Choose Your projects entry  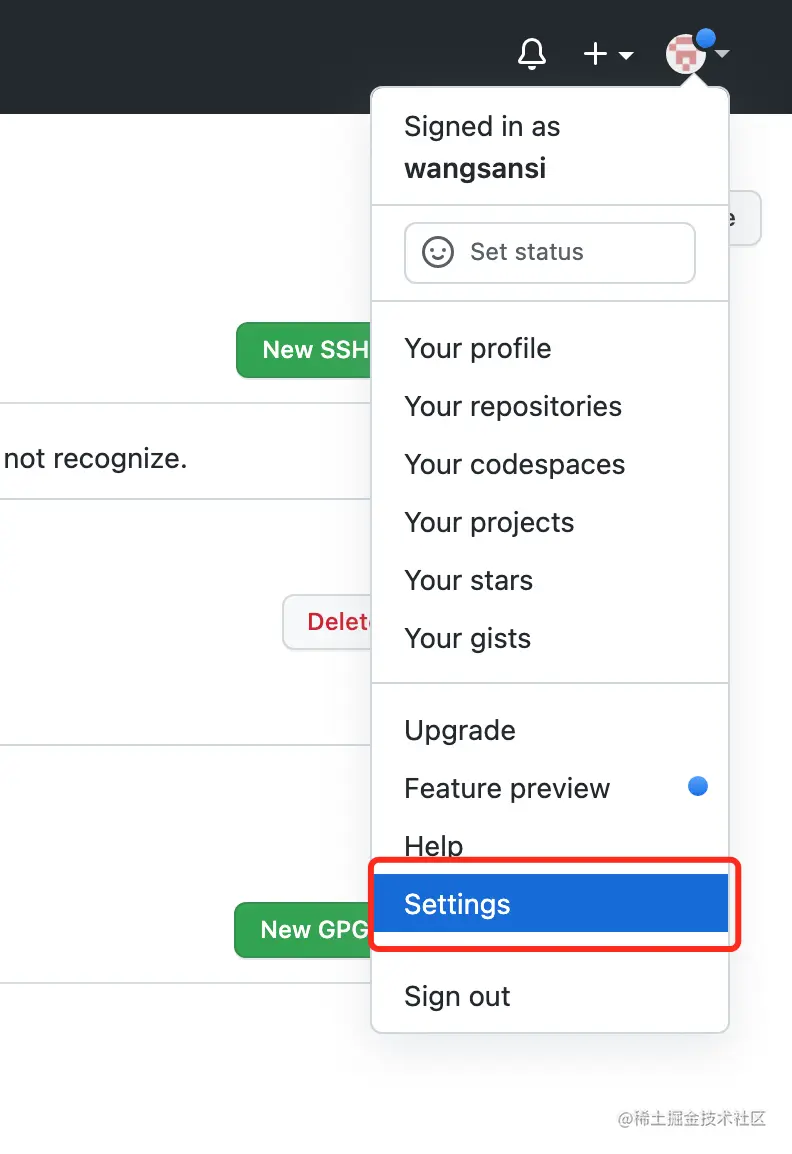click(x=489, y=522)
